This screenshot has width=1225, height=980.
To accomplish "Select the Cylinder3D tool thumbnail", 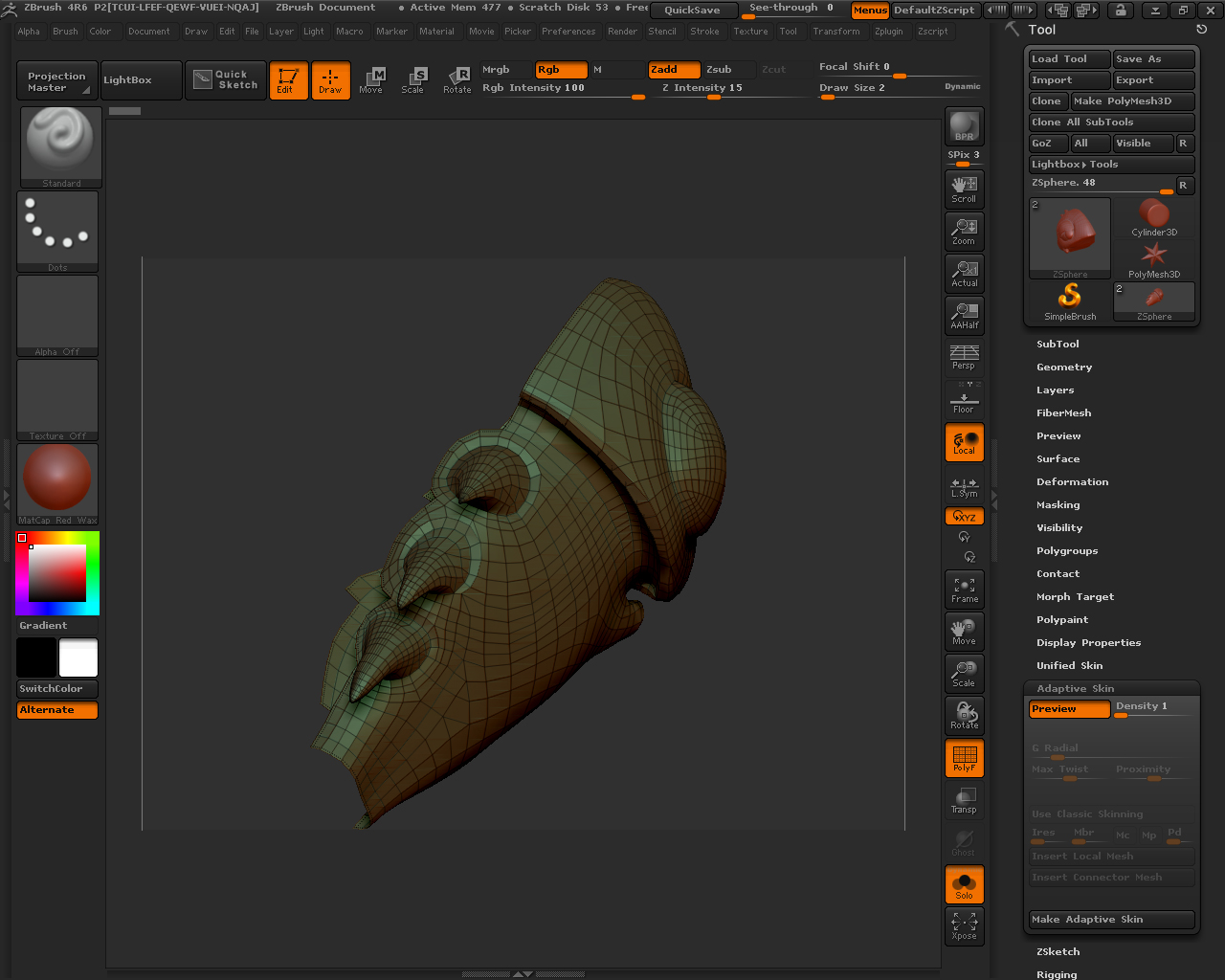I will pos(1154,218).
